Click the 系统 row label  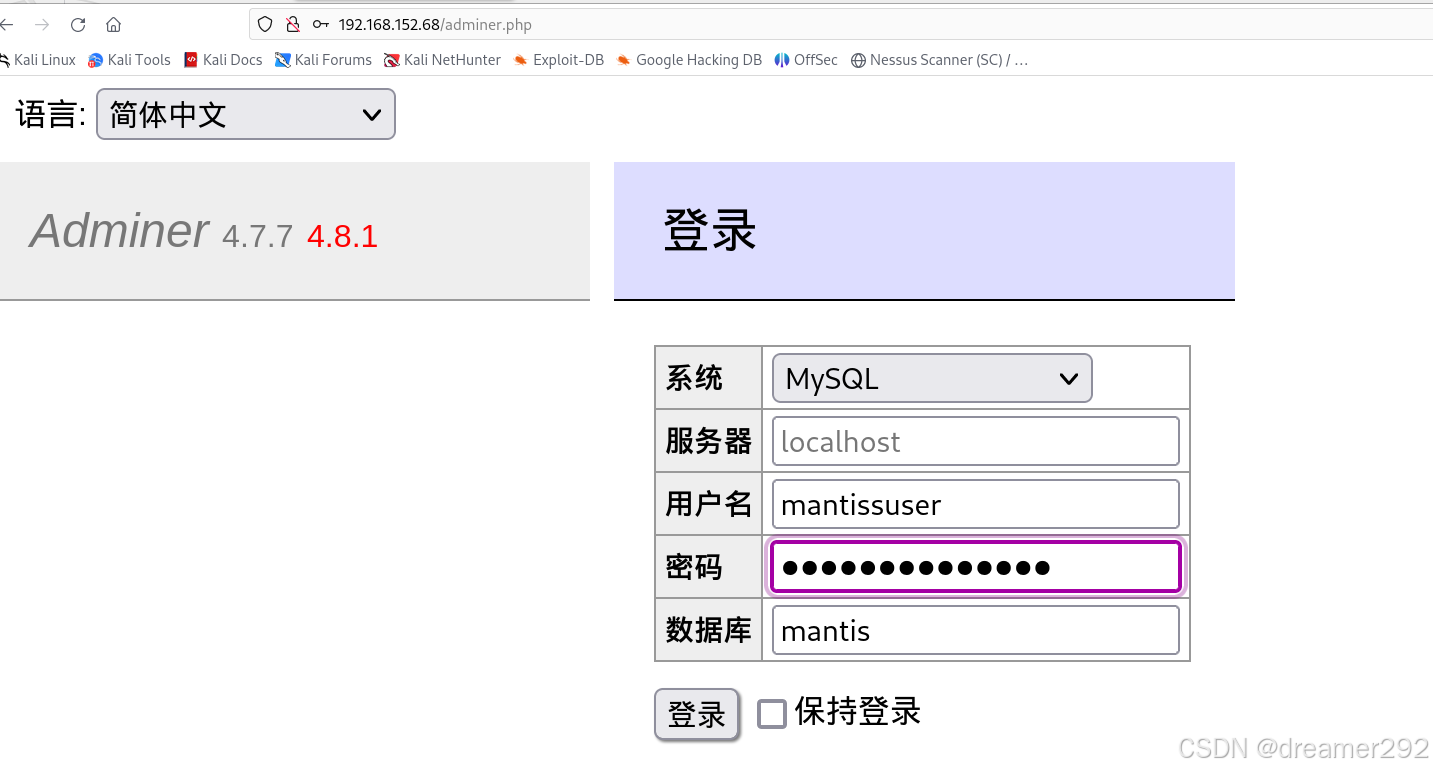[x=694, y=378]
